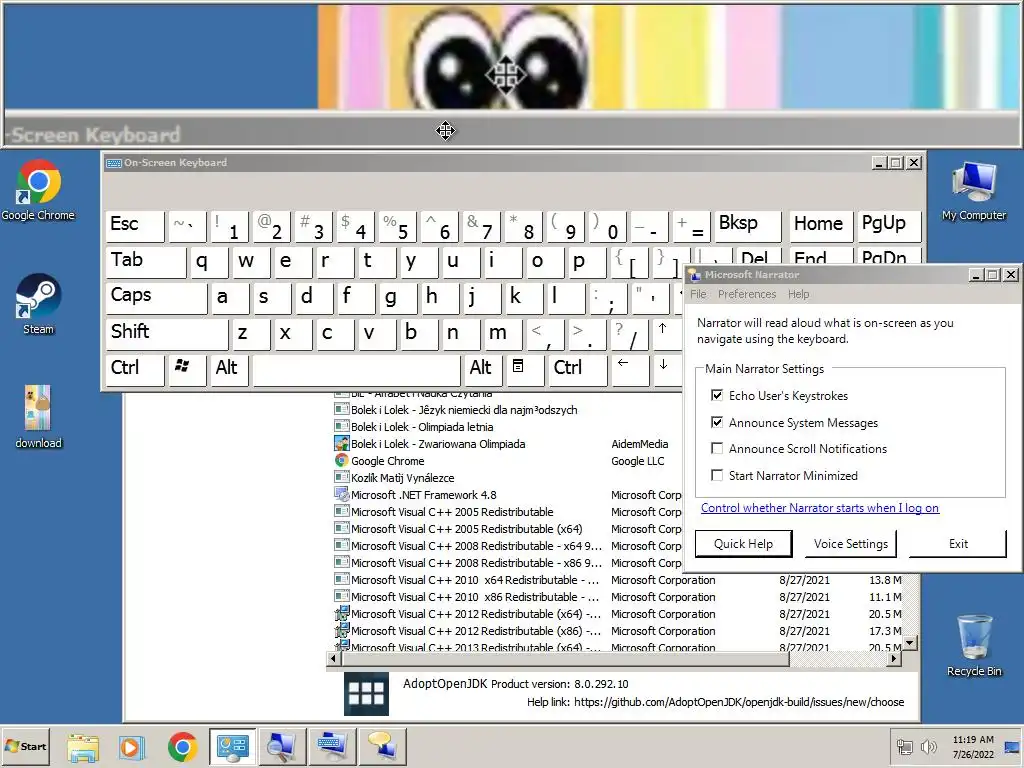Click the taskbar clock
1024x768 pixels.
point(973,746)
